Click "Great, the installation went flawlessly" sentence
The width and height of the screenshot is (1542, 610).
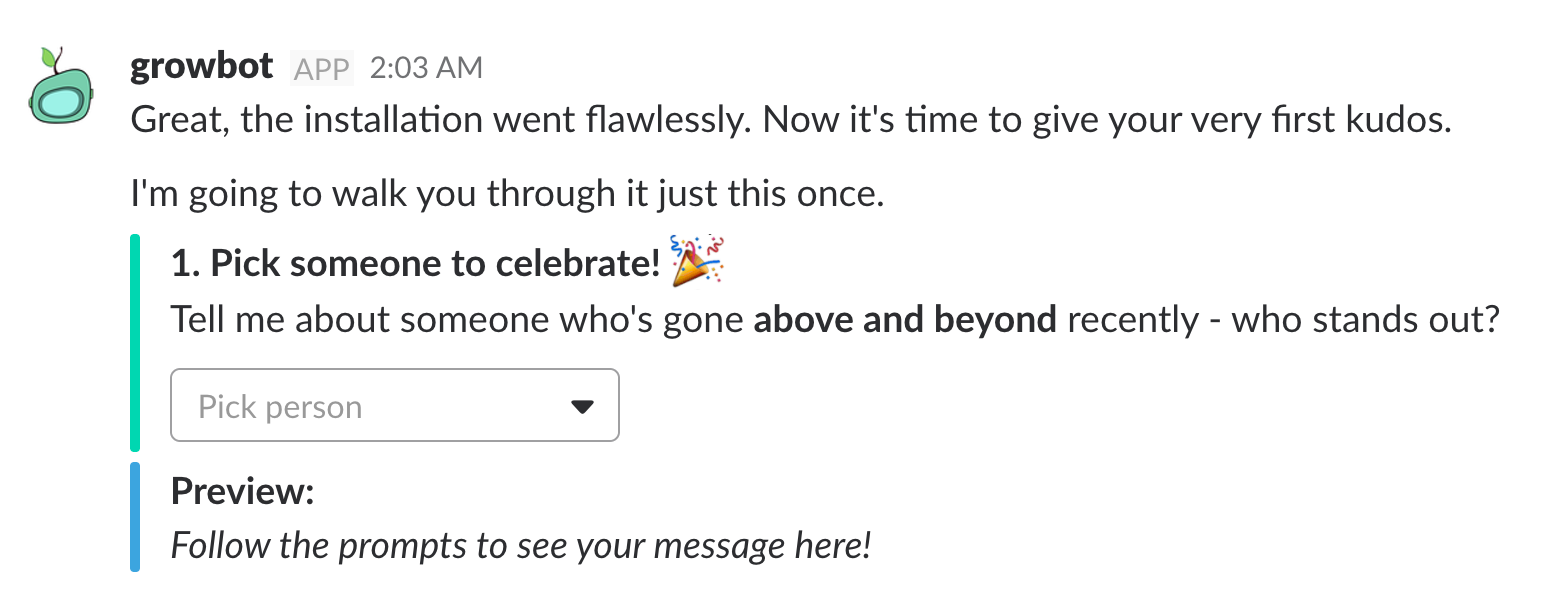pyautogui.click(x=442, y=122)
